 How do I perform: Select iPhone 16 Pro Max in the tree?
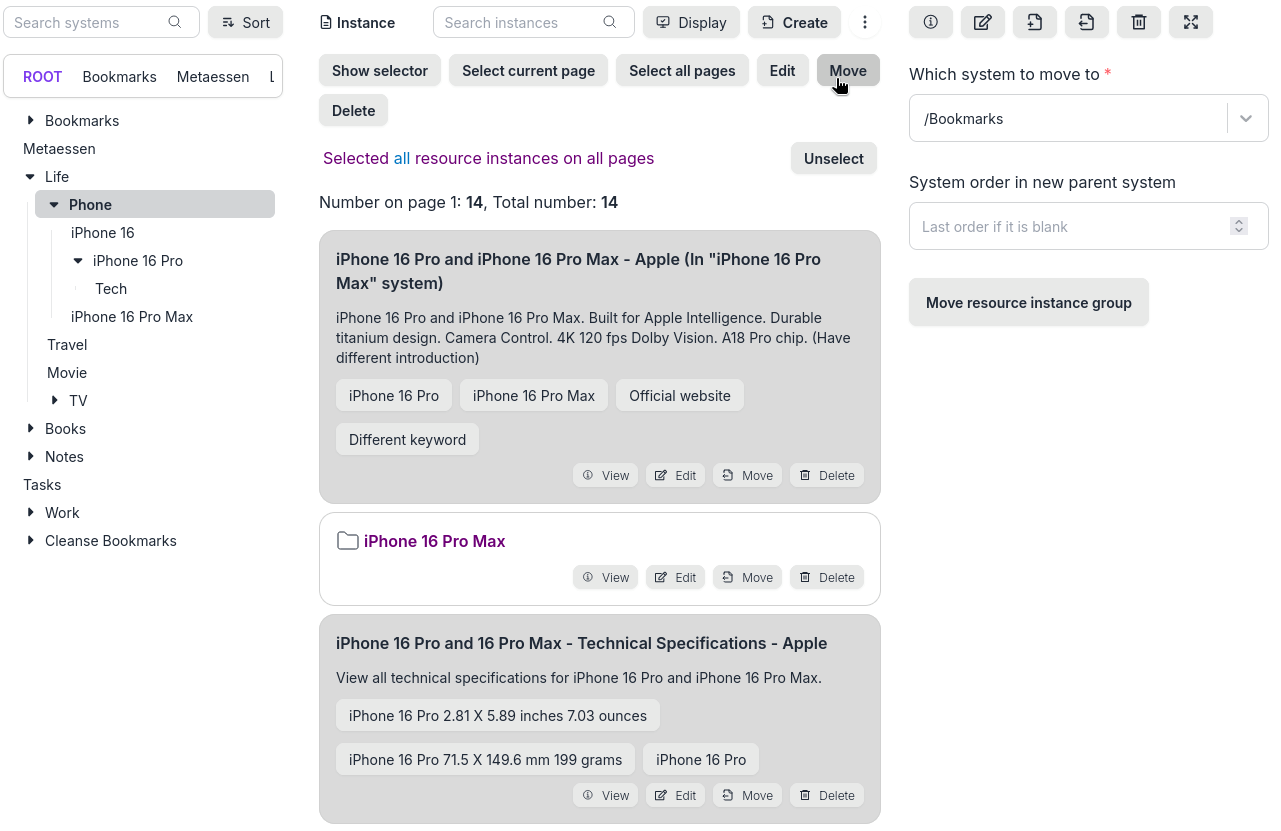132,316
